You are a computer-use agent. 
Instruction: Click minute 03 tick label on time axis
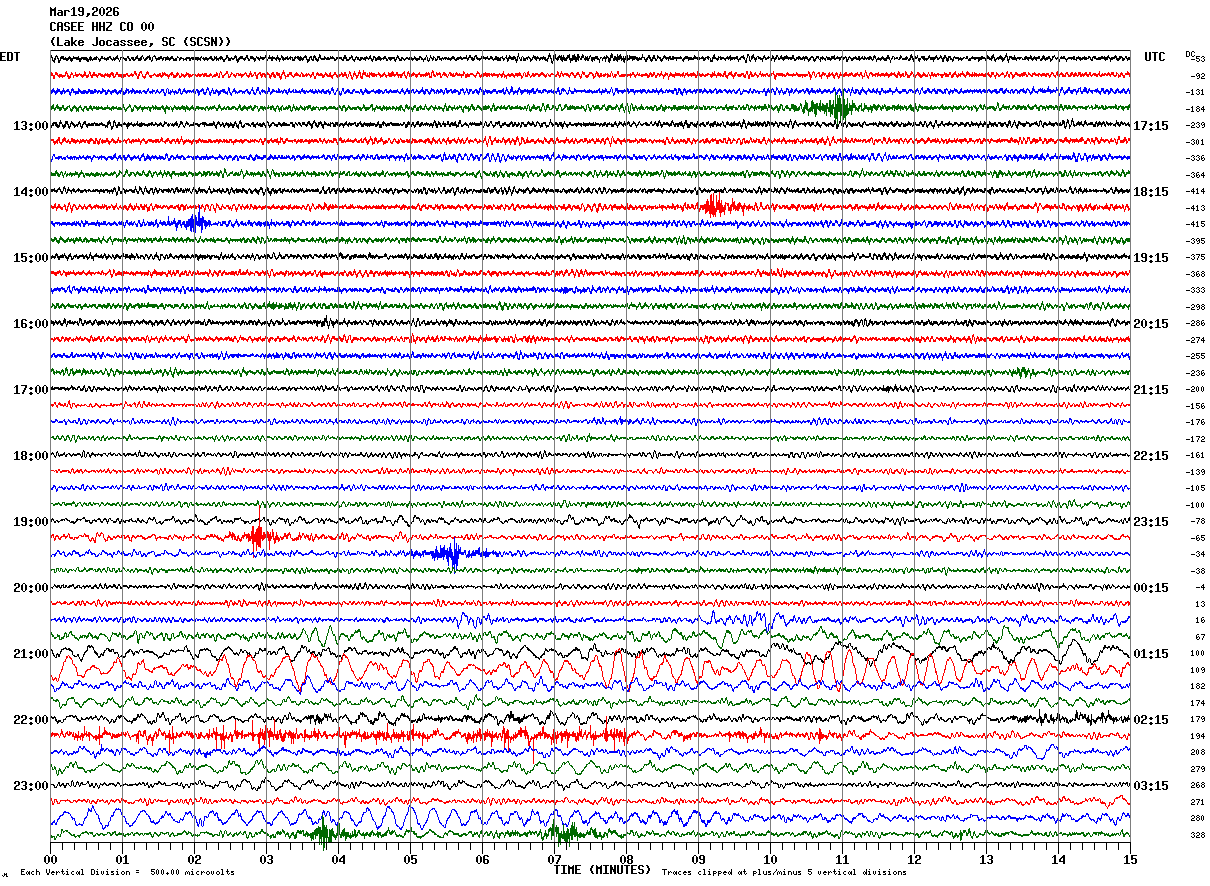point(266,860)
